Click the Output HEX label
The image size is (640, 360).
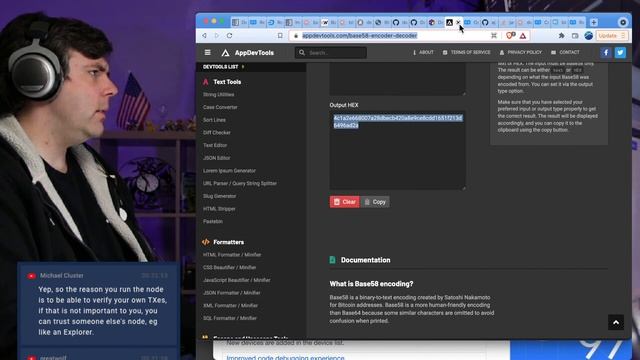point(344,105)
